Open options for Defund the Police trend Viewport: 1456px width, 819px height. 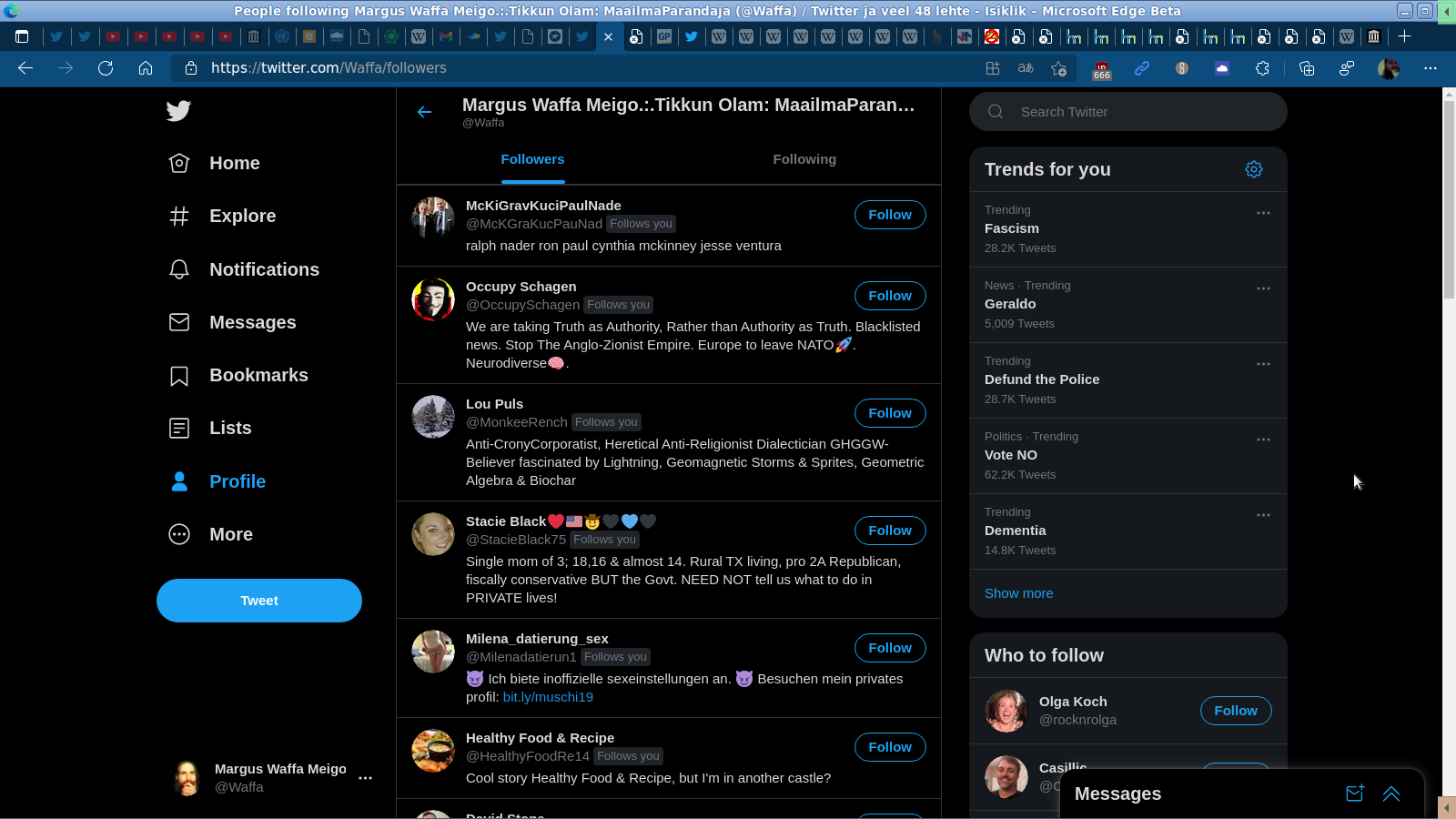[1263, 364]
